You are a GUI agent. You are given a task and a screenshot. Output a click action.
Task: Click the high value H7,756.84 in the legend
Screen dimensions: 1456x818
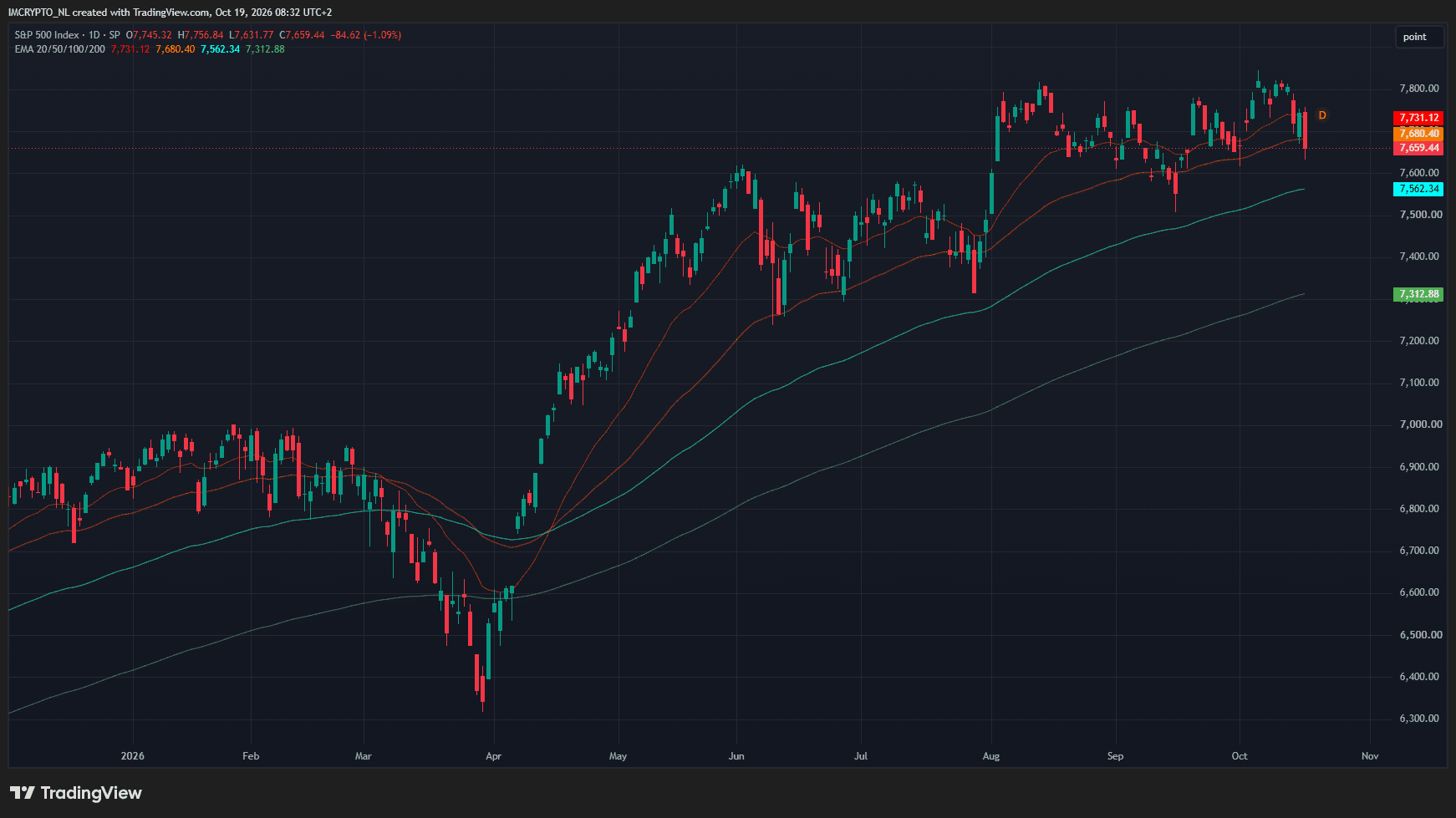click(x=201, y=35)
